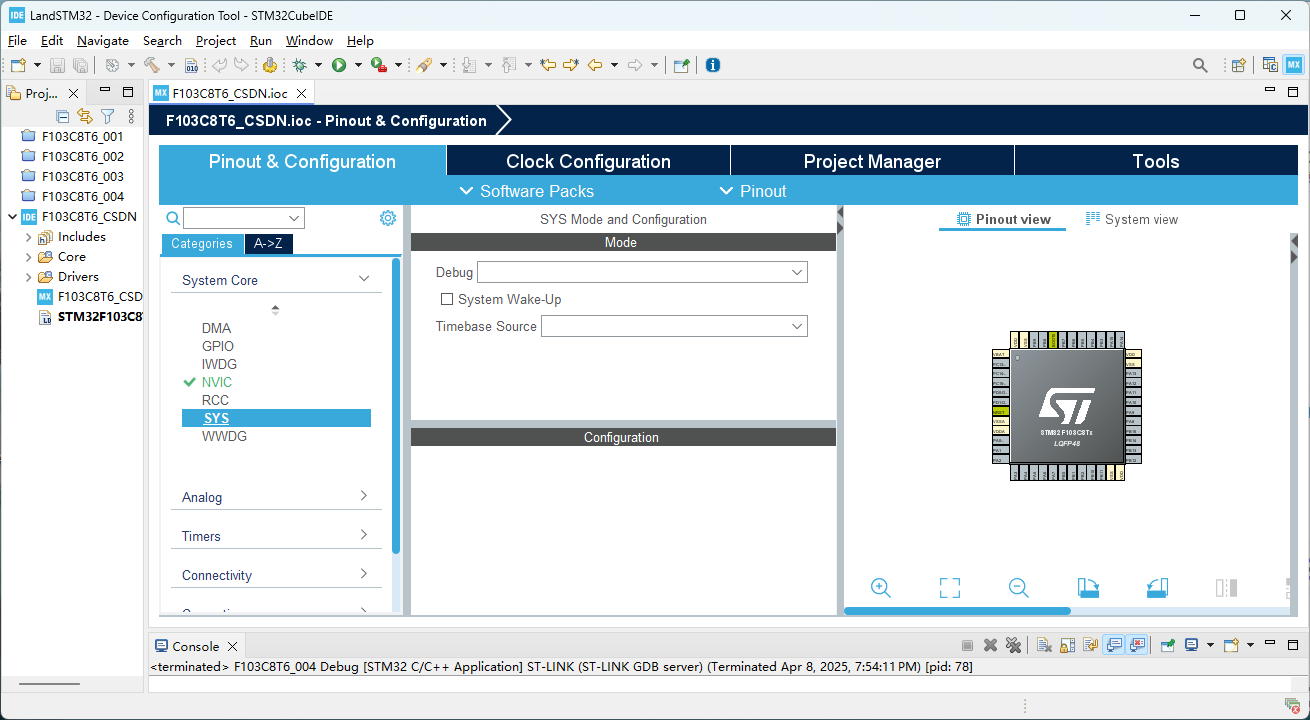Open the Project menu

[216, 41]
